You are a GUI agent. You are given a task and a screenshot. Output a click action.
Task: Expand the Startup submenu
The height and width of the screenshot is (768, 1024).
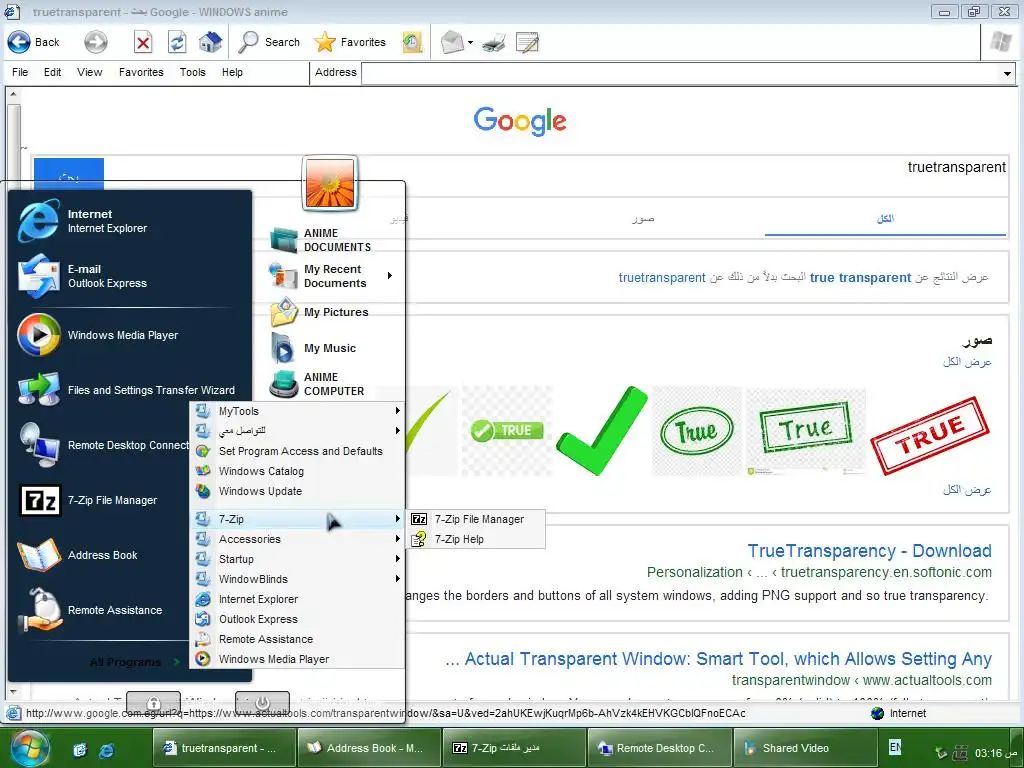tap(297, 559)
